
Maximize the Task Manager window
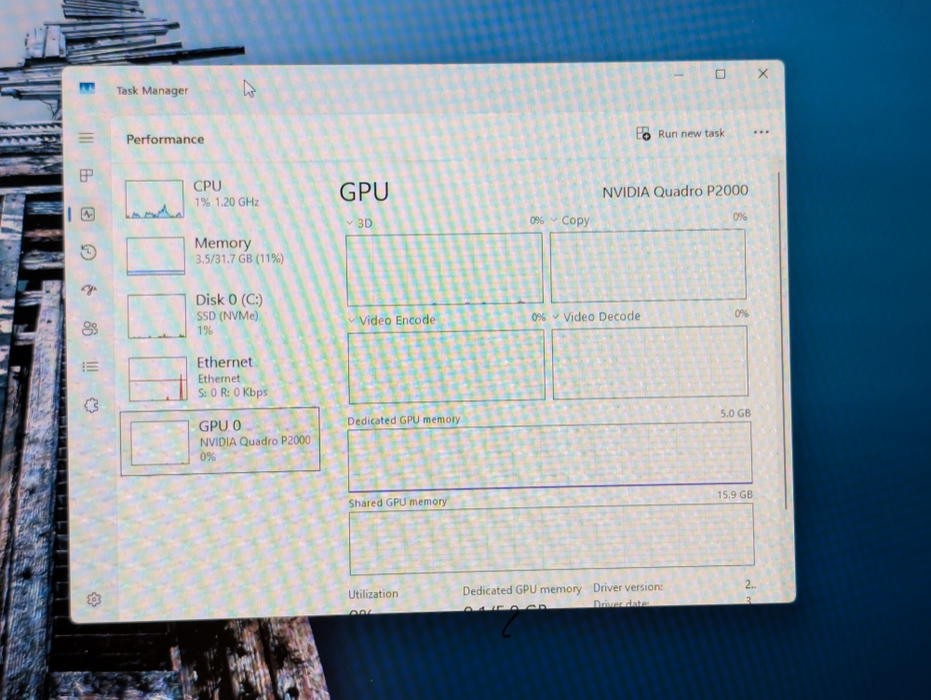click(x=720, y=74)
